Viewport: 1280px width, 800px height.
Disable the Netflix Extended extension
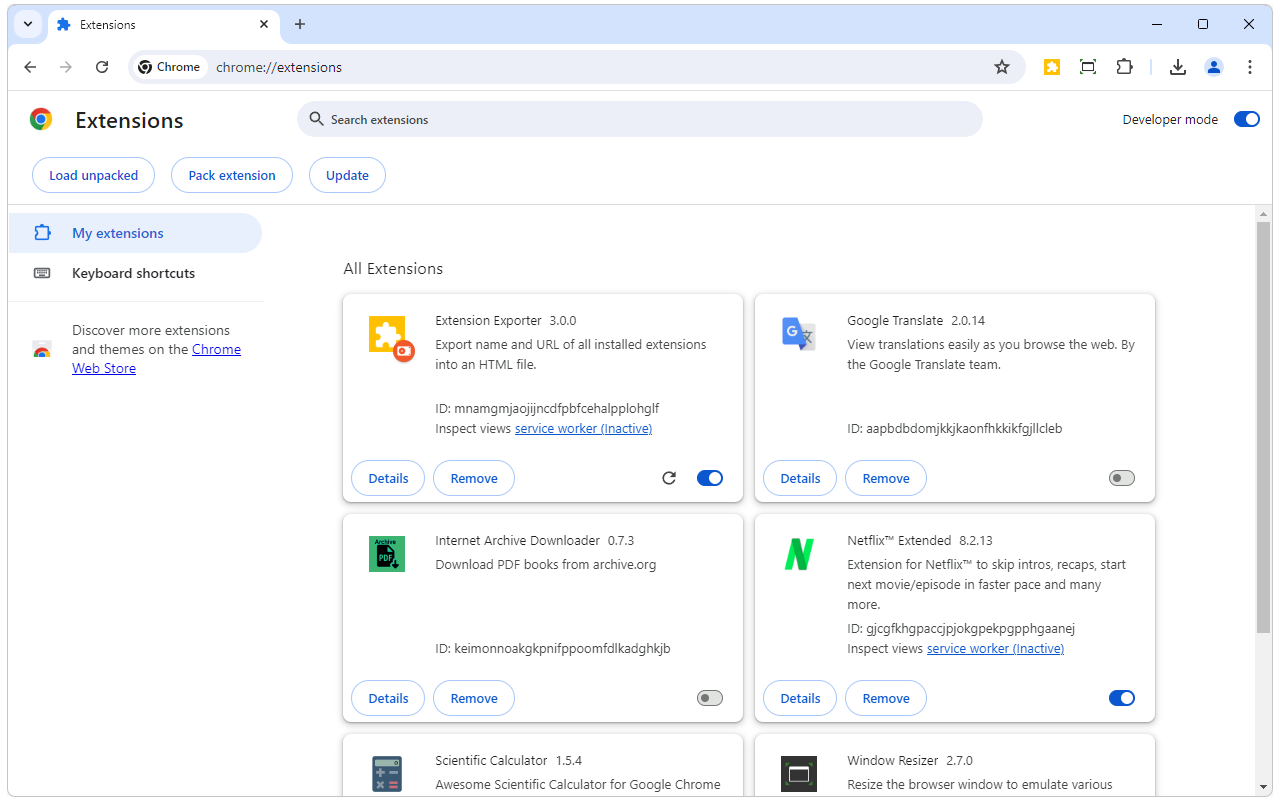click(x=1121, y=697)
